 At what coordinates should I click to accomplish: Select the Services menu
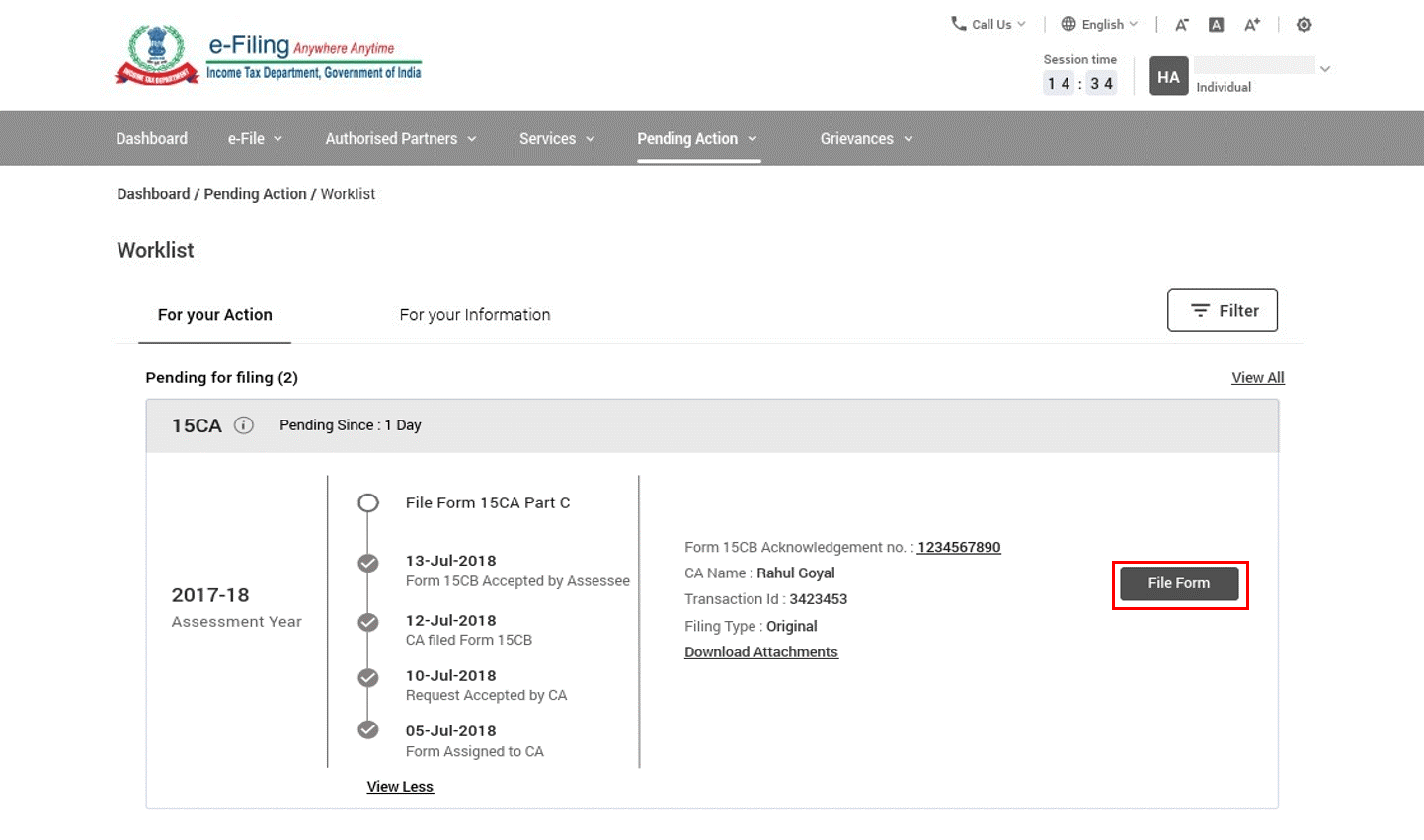[x=556, y=138]
